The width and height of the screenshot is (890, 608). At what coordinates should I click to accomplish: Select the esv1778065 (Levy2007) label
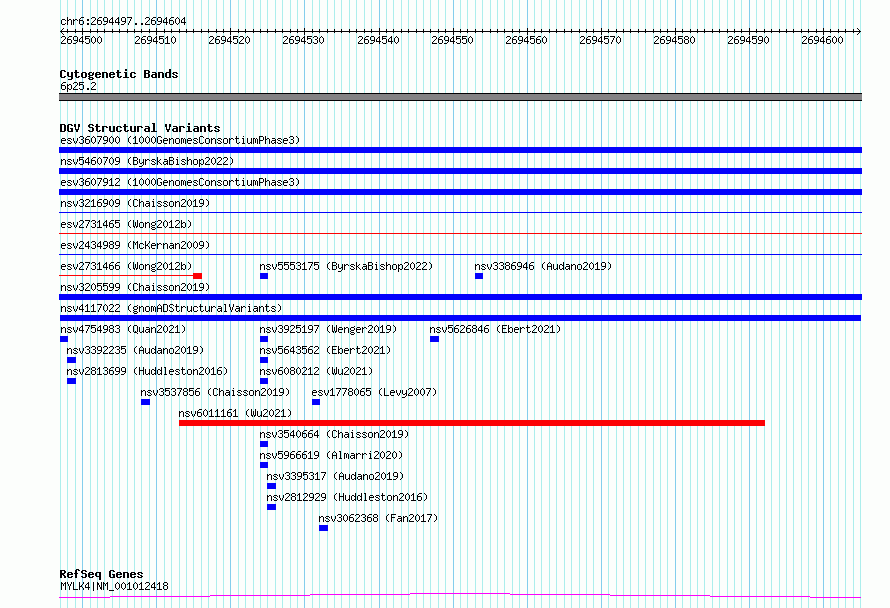374,392
